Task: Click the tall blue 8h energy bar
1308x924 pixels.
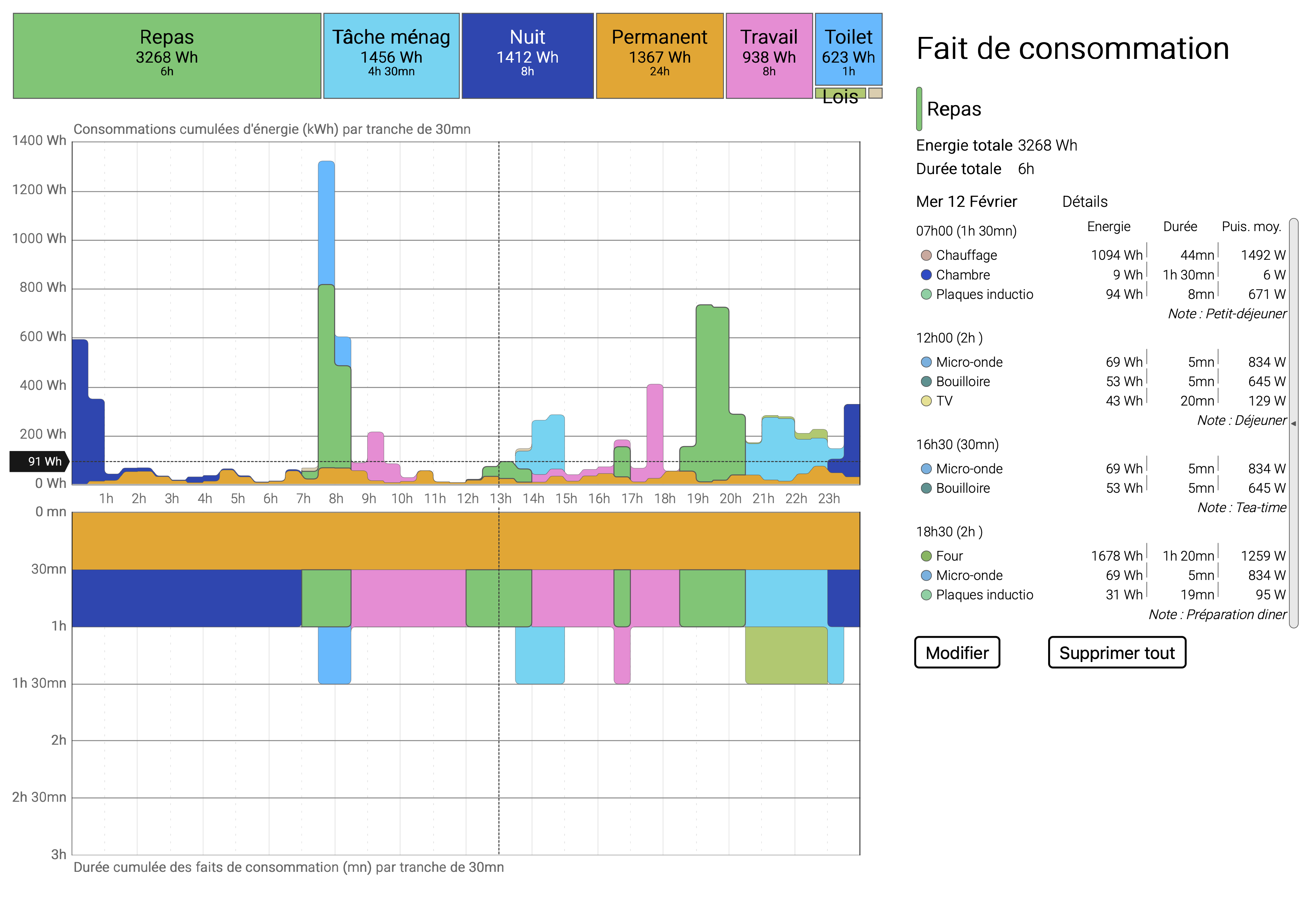Action: [x=326, y=222]
